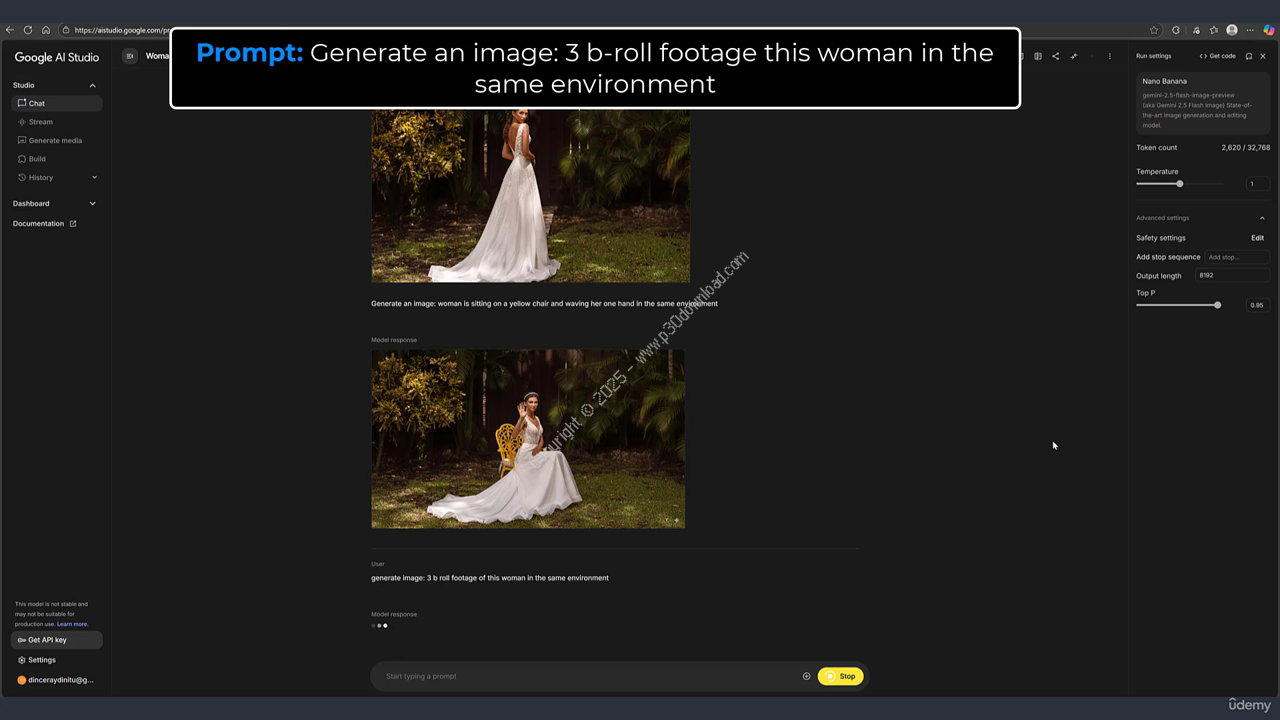Expand the History chevron
1280x720 pixels.
[x=94, y=177]
